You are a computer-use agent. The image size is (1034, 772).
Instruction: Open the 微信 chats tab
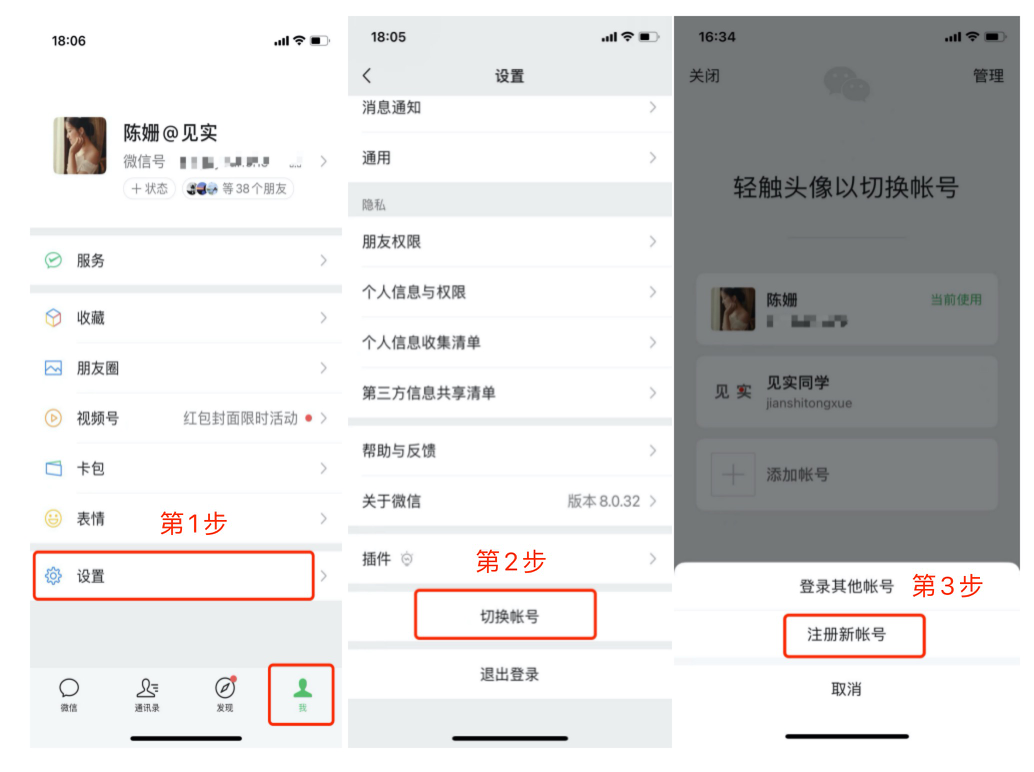click(x=69, y=695)
